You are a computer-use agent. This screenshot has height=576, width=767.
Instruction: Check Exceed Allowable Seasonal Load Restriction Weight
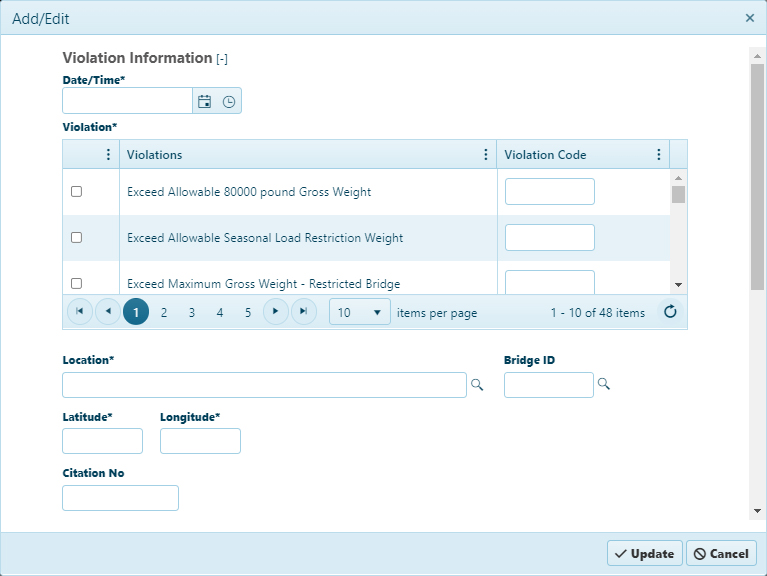click(76, 237)
